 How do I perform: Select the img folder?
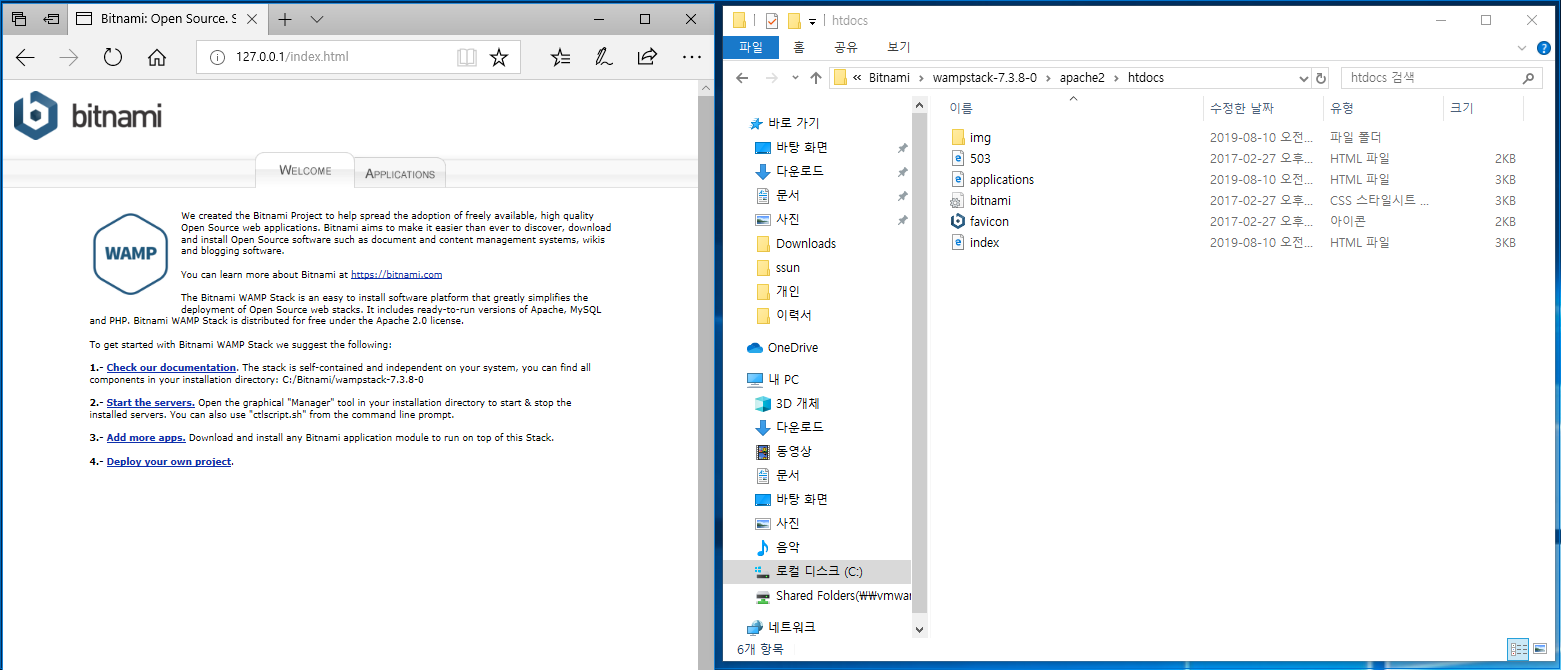pos(980,137)
